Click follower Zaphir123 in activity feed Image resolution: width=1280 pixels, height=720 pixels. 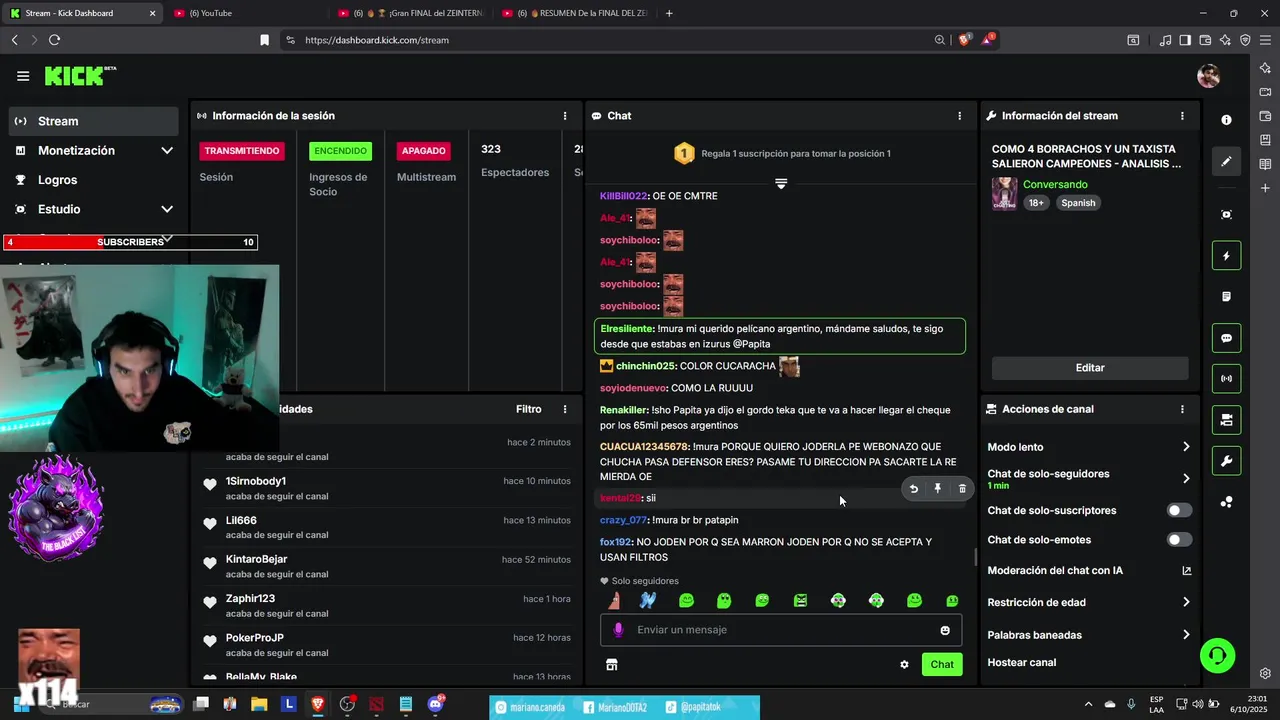tap(250, 599)
